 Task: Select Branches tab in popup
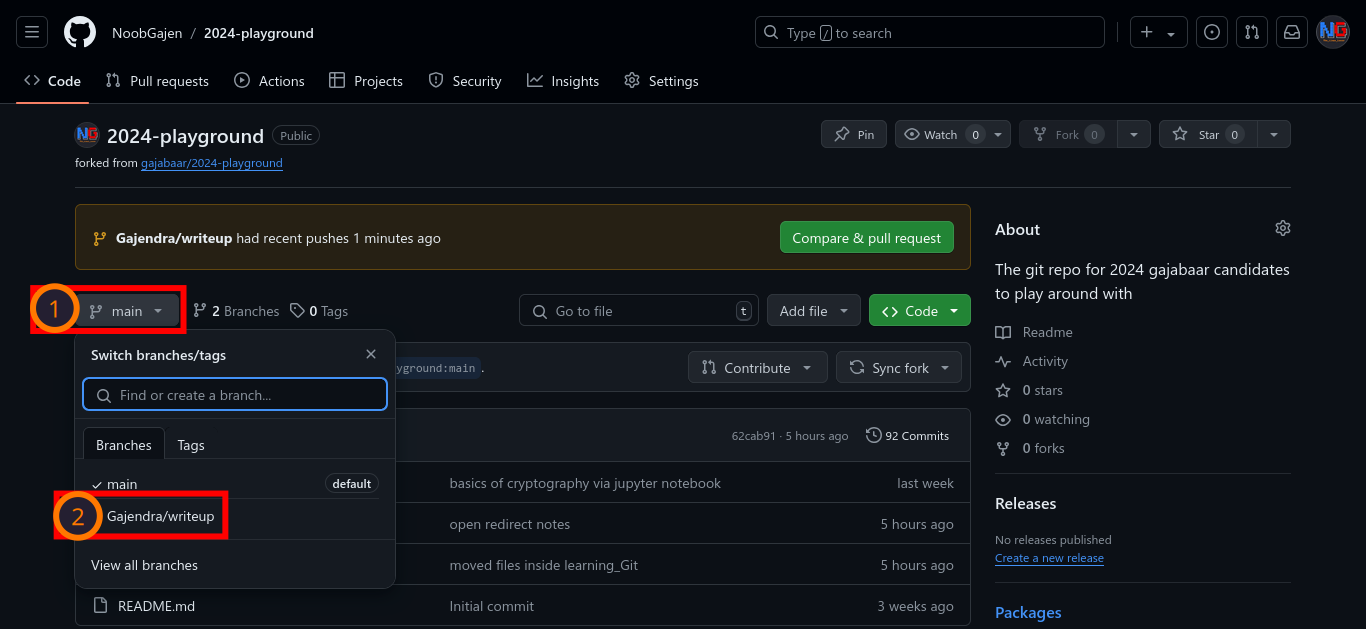(x=124, y=445)
